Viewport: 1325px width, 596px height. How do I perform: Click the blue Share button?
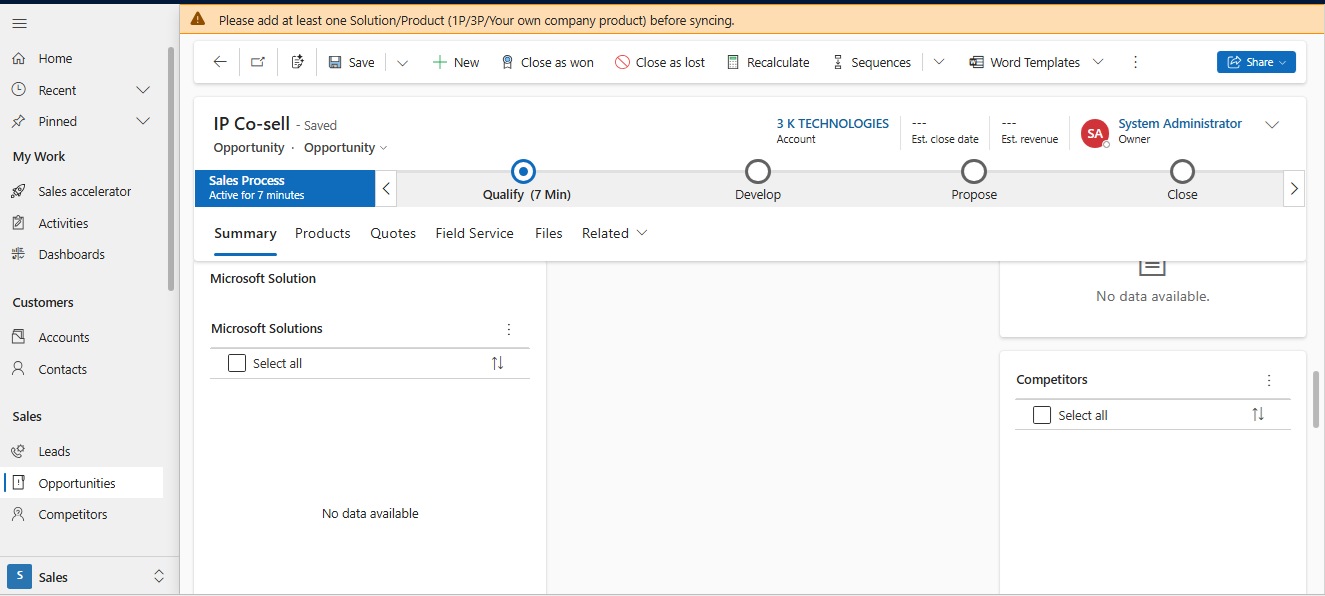(x=1255, y=62)
